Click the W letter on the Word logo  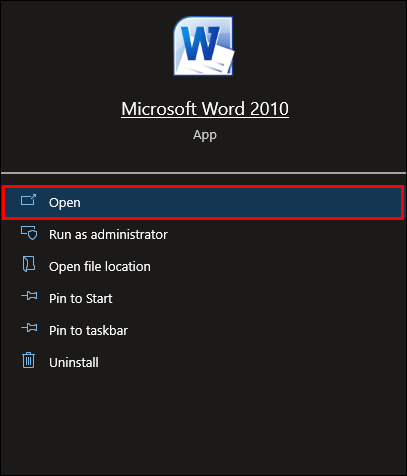point(200,44)
